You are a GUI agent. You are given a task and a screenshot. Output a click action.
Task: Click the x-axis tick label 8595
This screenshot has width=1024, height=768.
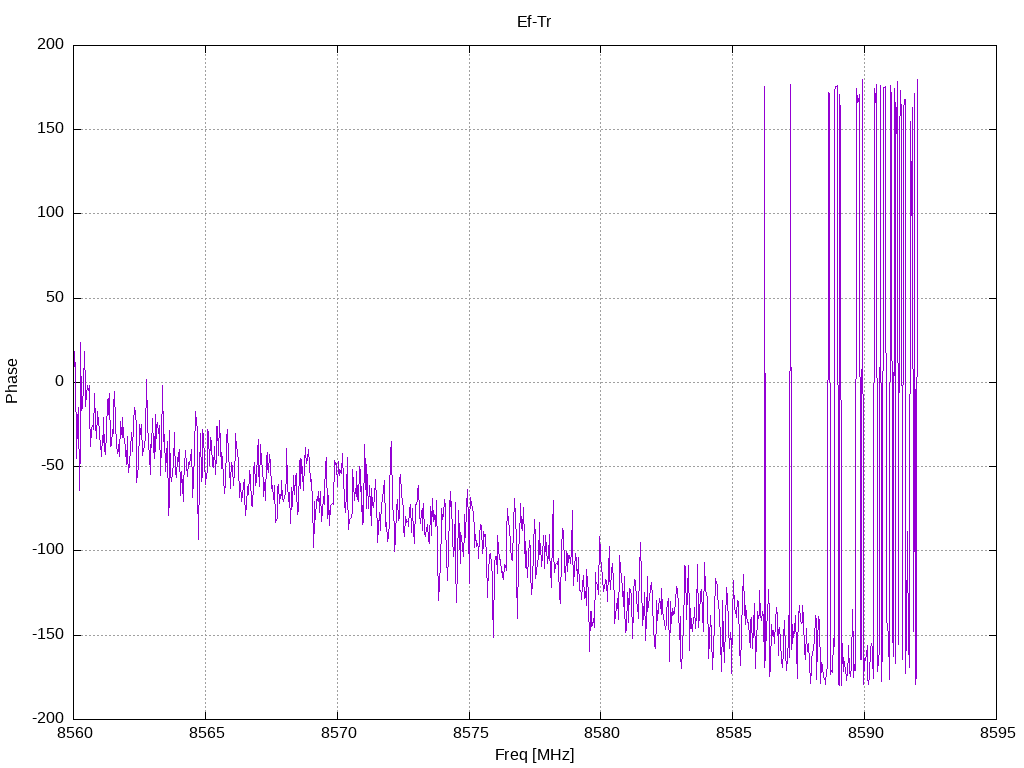997,733
